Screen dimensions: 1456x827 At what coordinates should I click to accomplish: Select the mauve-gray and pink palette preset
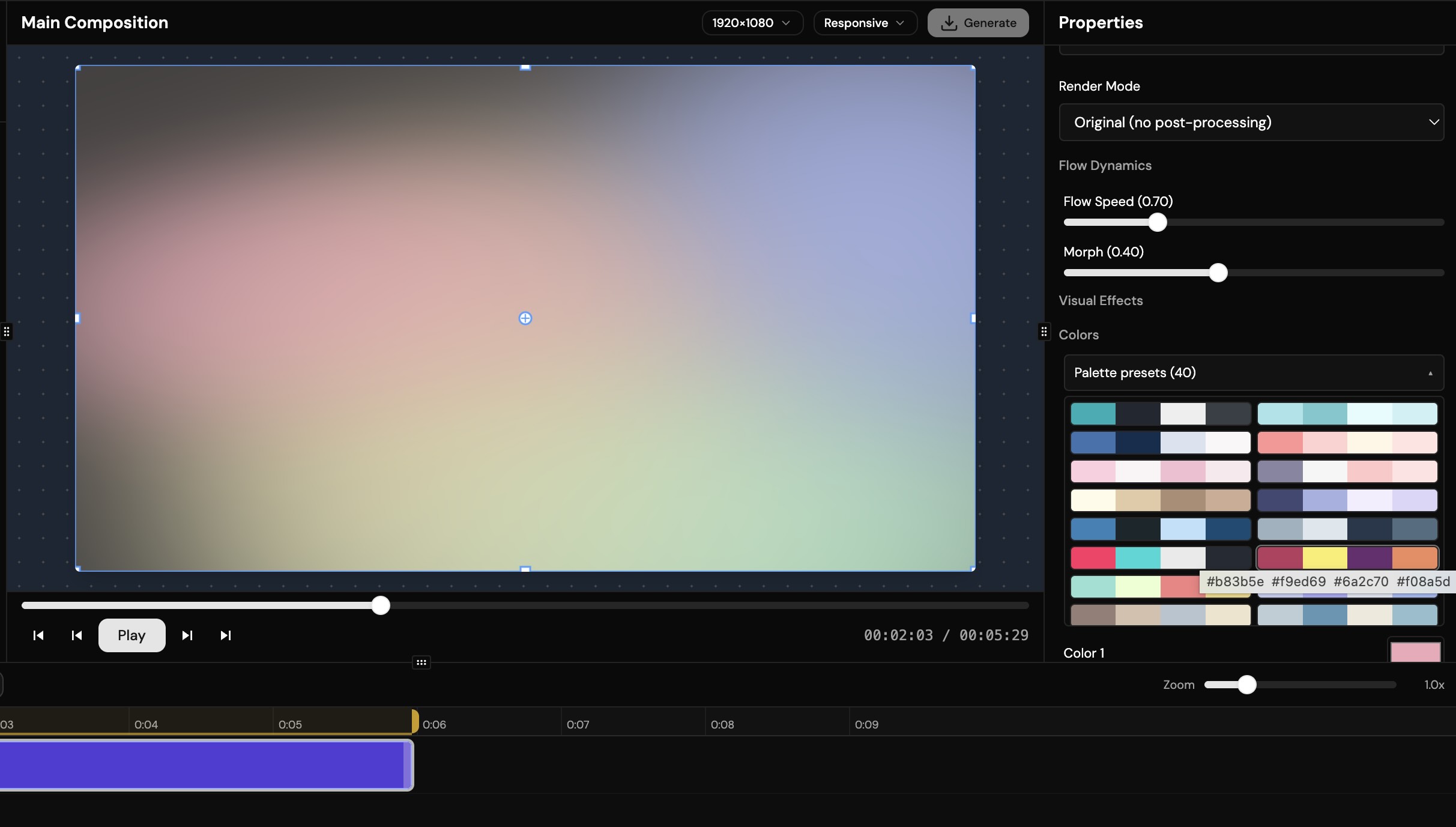1347,471
